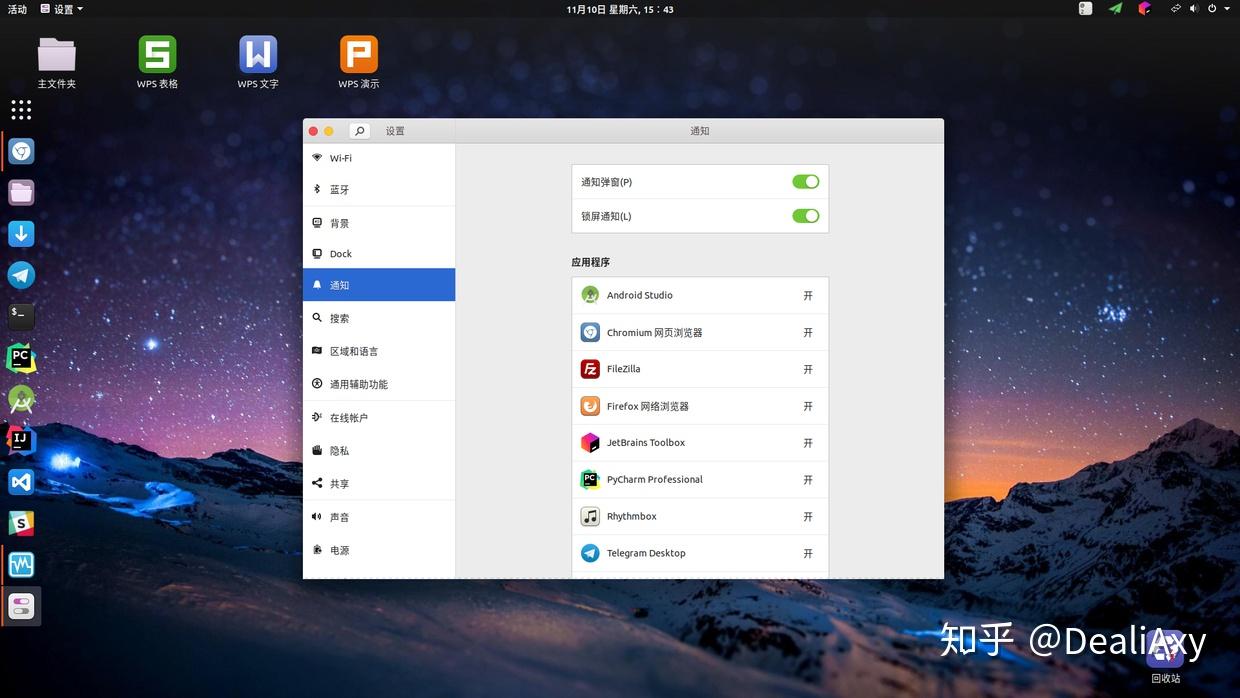The image size is (1240, 698).
Task: Disable the 通知弹窗 switch
Action: (x=805, y=181)
